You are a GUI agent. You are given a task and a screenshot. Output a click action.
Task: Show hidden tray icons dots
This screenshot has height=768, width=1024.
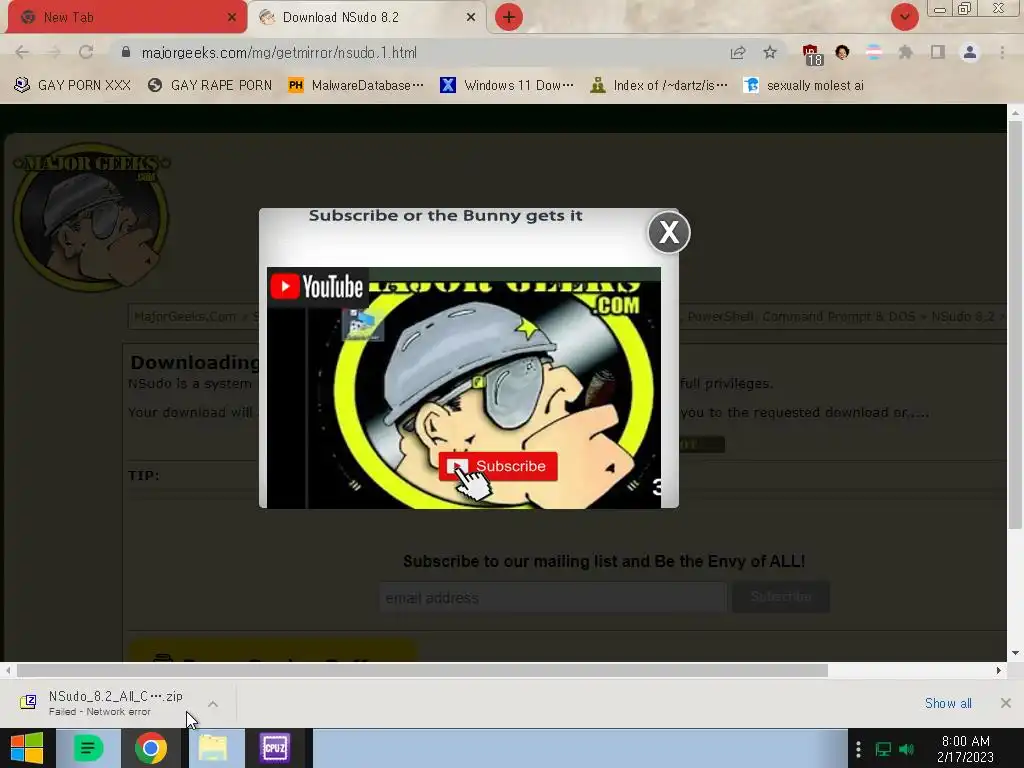[x=858, y=749]
